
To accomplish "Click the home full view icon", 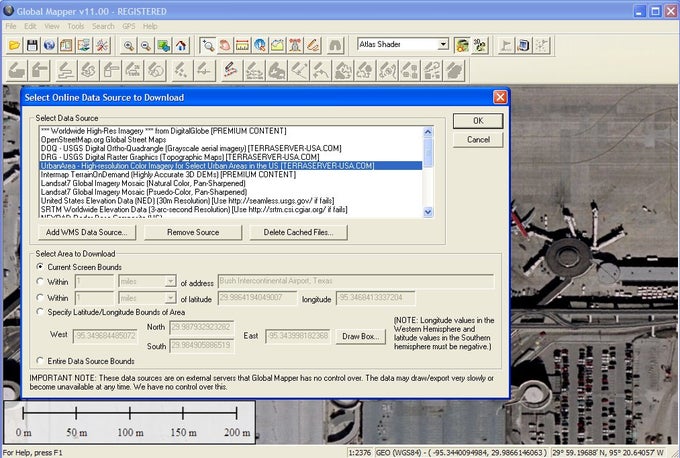I will coord(181,45).
